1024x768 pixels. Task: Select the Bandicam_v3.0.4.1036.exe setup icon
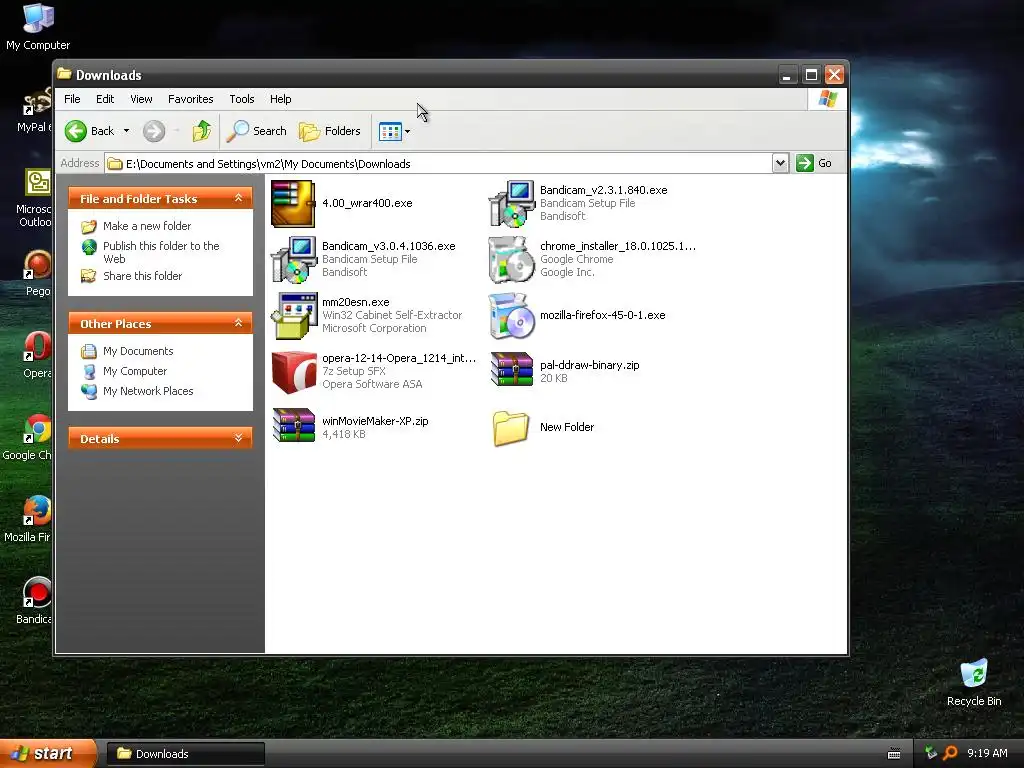coord(294,260)
